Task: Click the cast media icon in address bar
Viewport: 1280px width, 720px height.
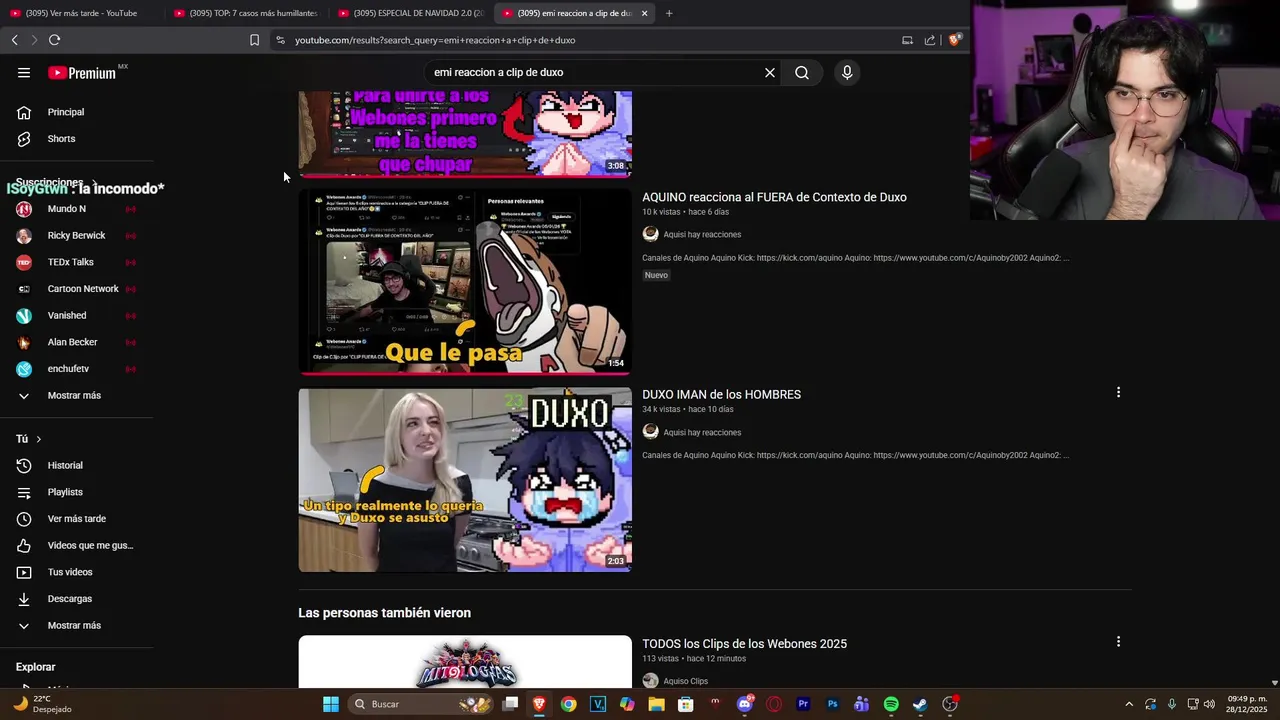Action: pyautogui.click(x=907, y=40)
